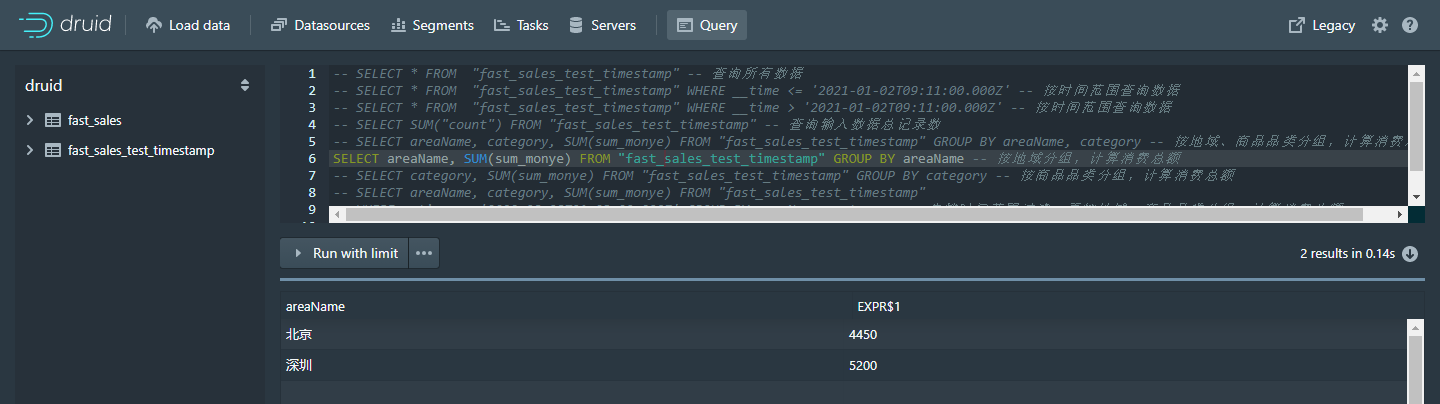
Task: Click the editor scrollbar down arrow
Action: click(x=1415, y=197)
